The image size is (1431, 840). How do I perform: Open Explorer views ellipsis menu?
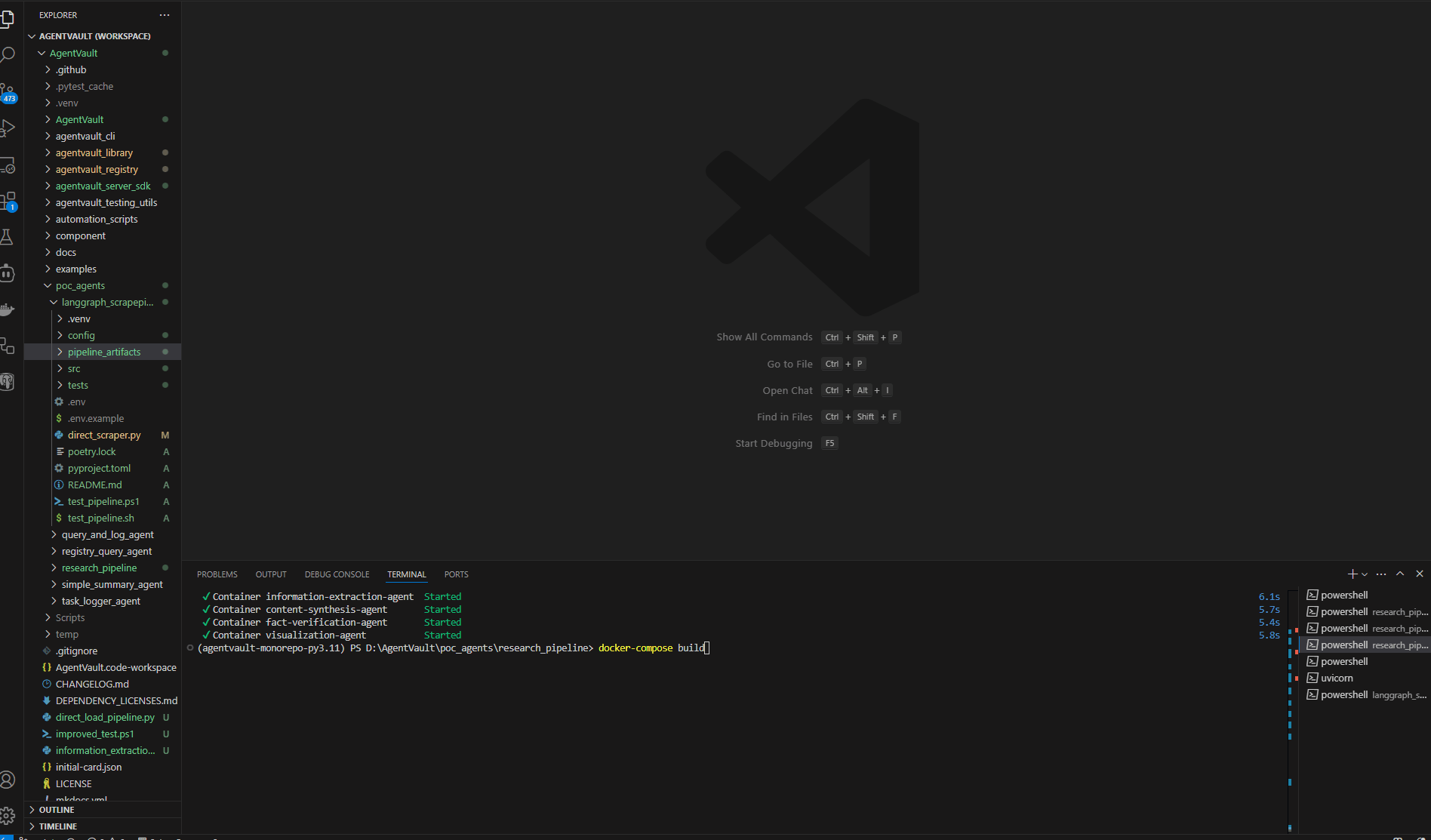pos(165,15)
